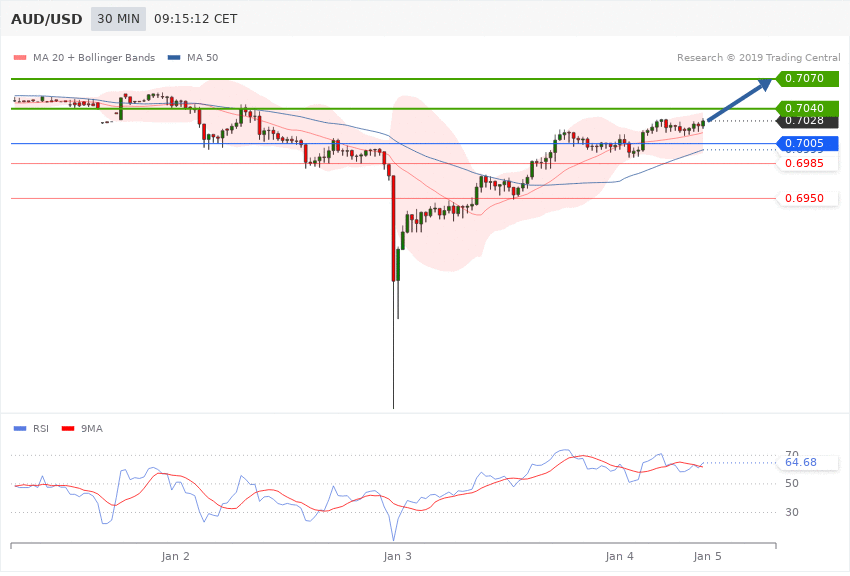Click the Research © 2019 Trading Central credit
Viewport: 850px width, 576px height.
(758, 57)
